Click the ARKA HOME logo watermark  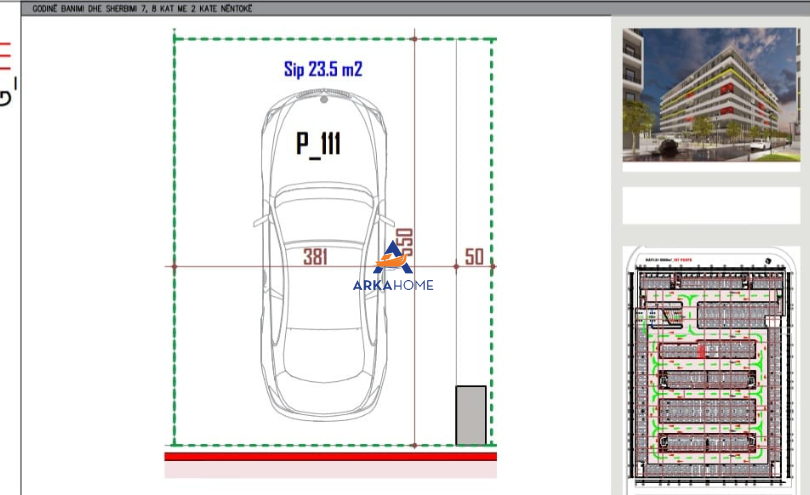click(x=392, y=270)
